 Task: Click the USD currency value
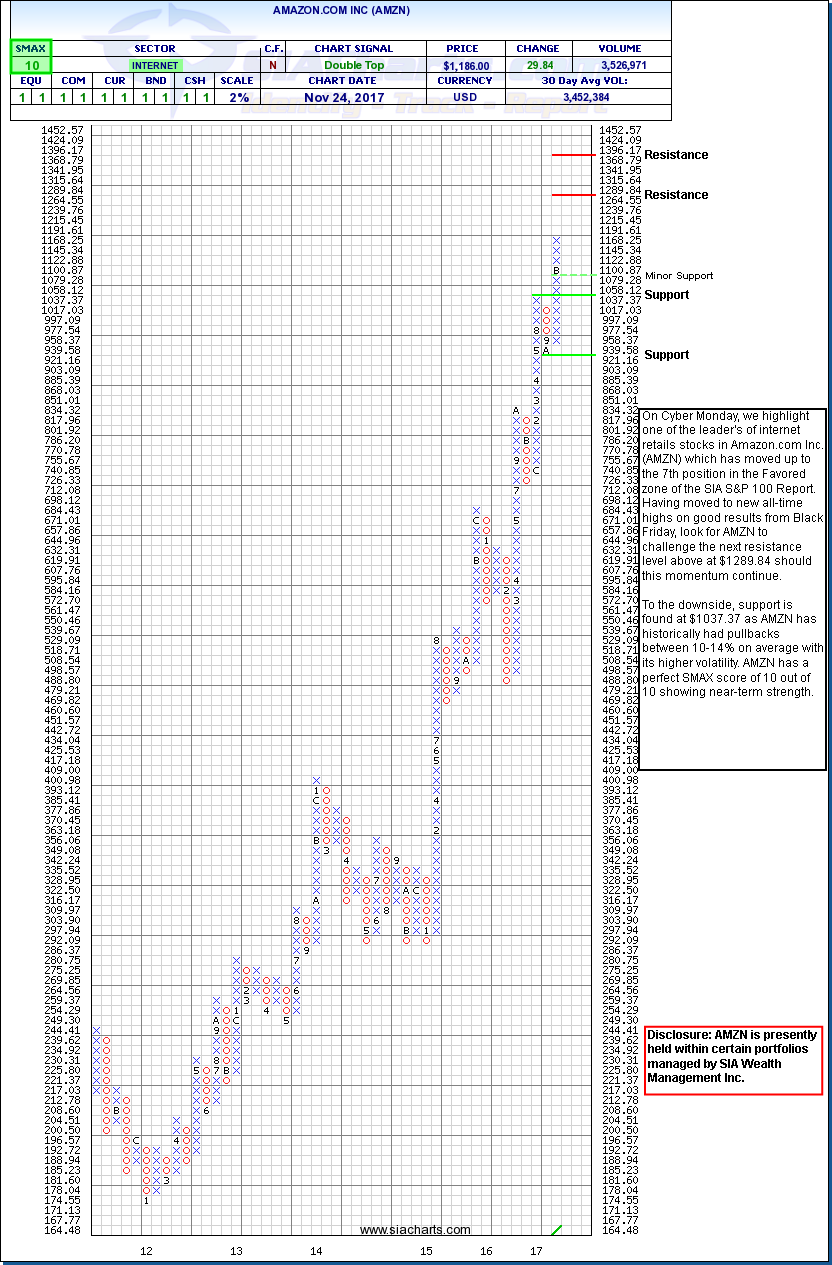coord(465,97)
